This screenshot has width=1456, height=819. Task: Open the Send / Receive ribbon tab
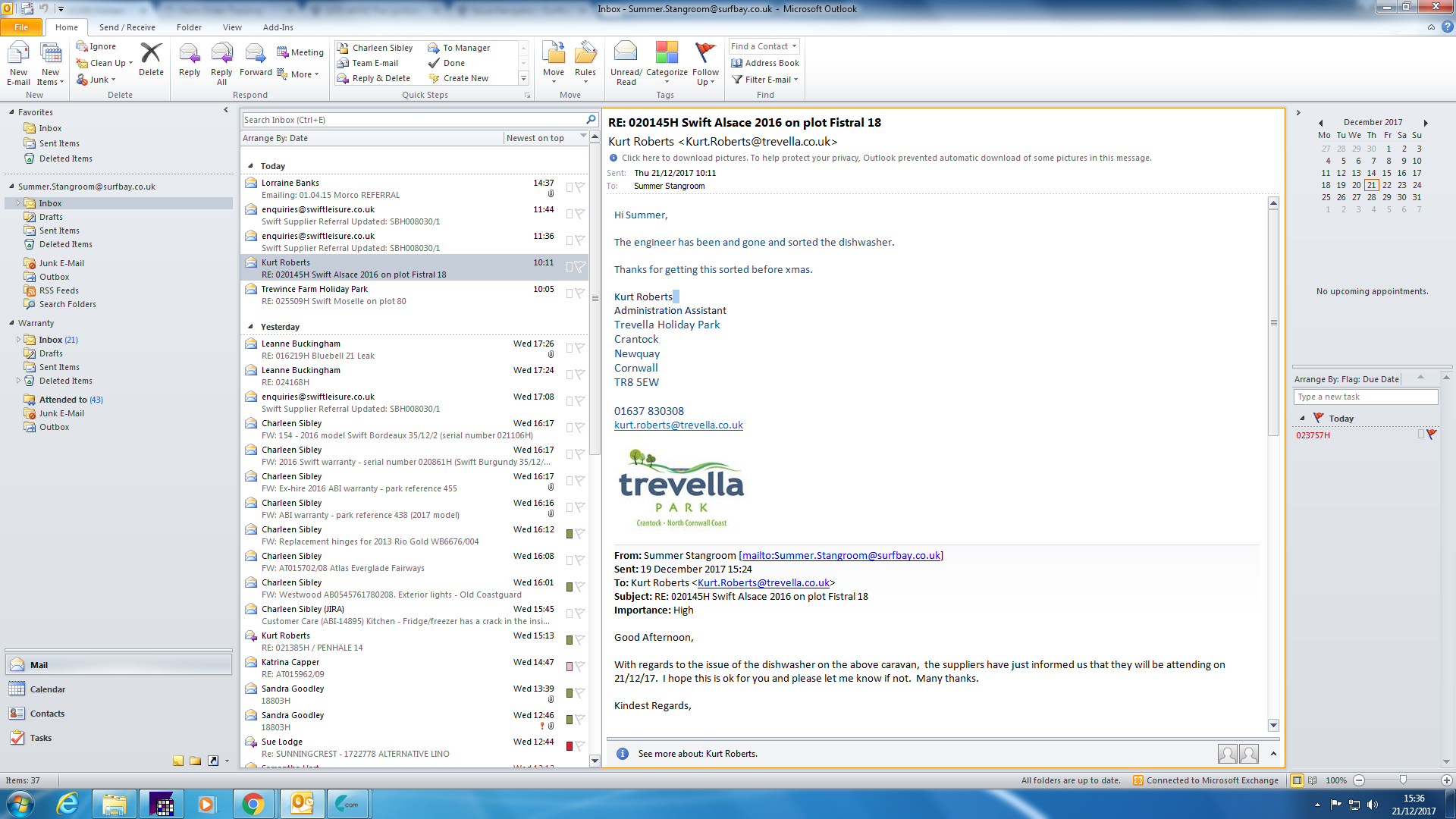pyautogui.click(x=127, y=27)
